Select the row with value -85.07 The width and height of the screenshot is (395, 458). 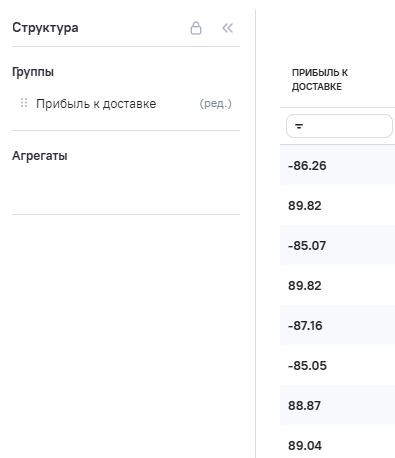(337, 245)
